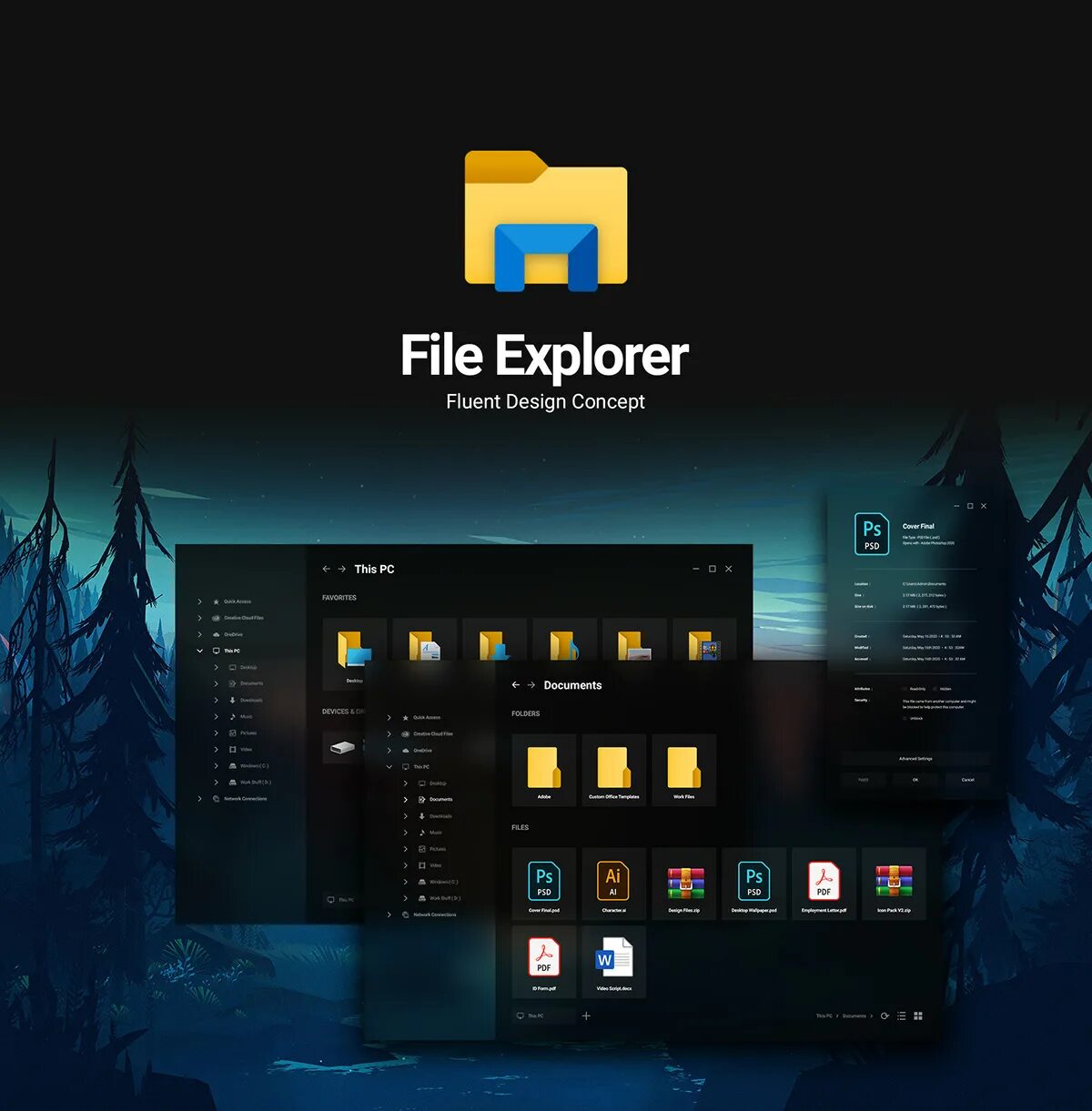Open the Pictures favorite folder in This PC
The image size is (1092, 1111).
click(634, 641)
